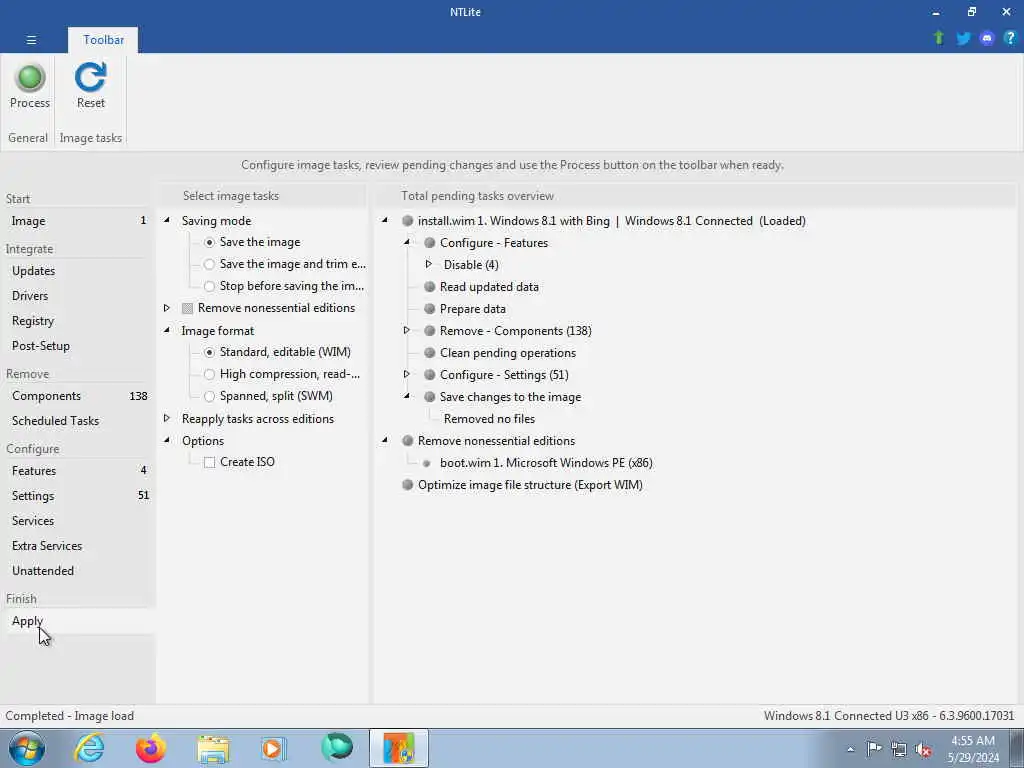This screenshot has width=1024, height=768.
Task: Click the green round taskbar app icon
Action: tap(337, 748)
